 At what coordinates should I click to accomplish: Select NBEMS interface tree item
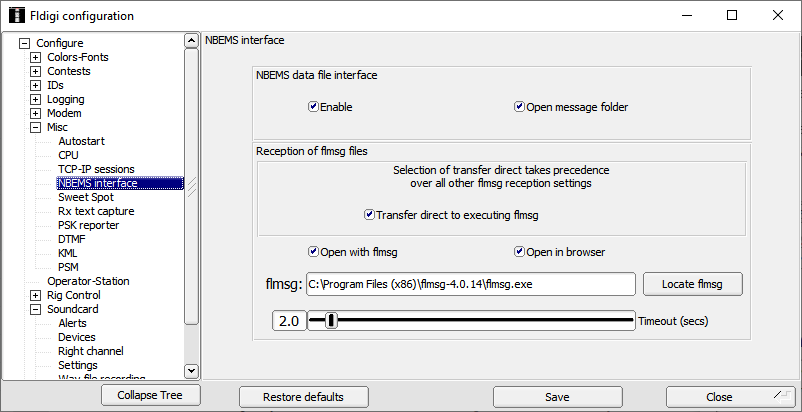[x=120, y=183]
